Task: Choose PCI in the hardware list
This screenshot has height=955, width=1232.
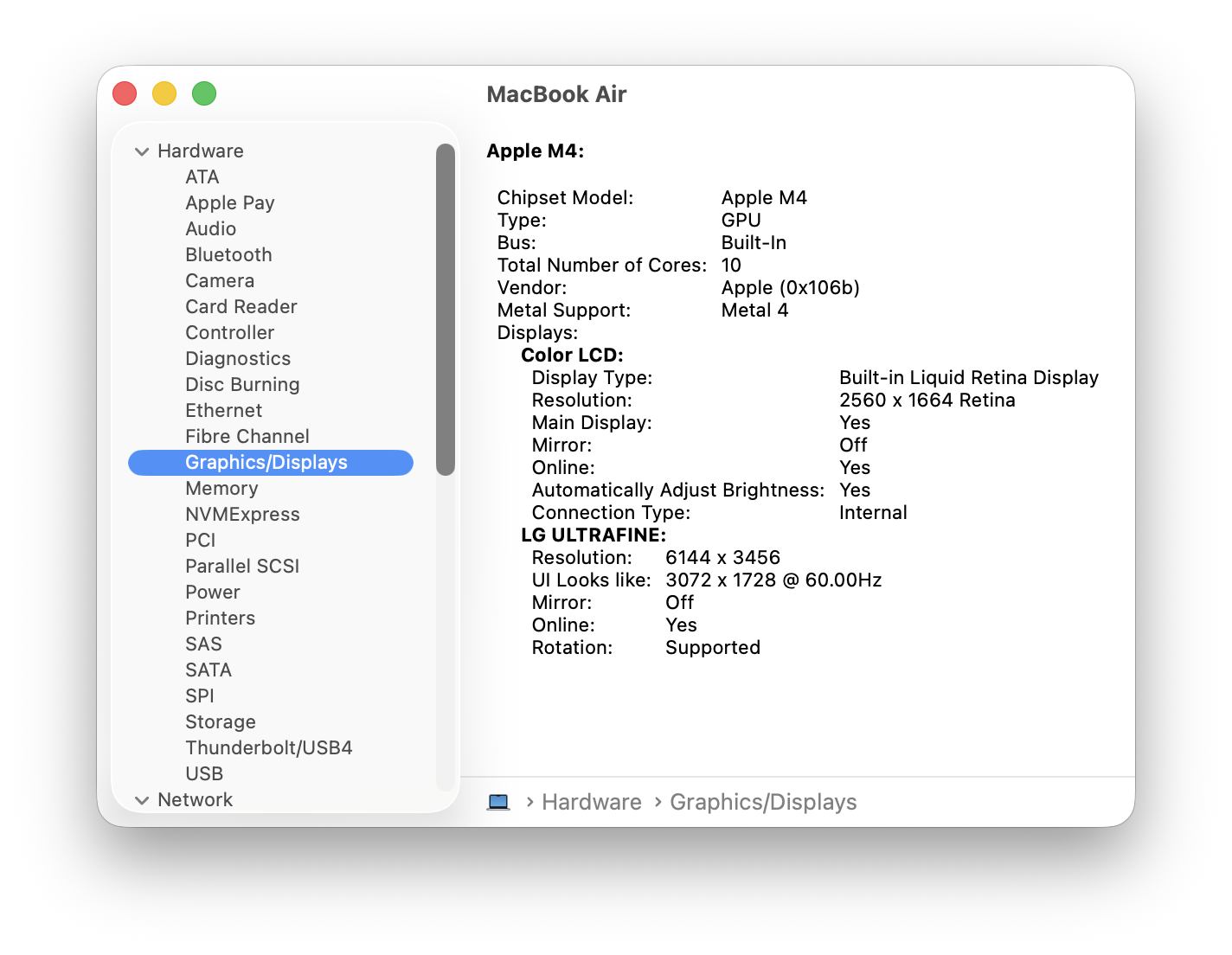Action: pyautogui.click(x=200, y=540)
